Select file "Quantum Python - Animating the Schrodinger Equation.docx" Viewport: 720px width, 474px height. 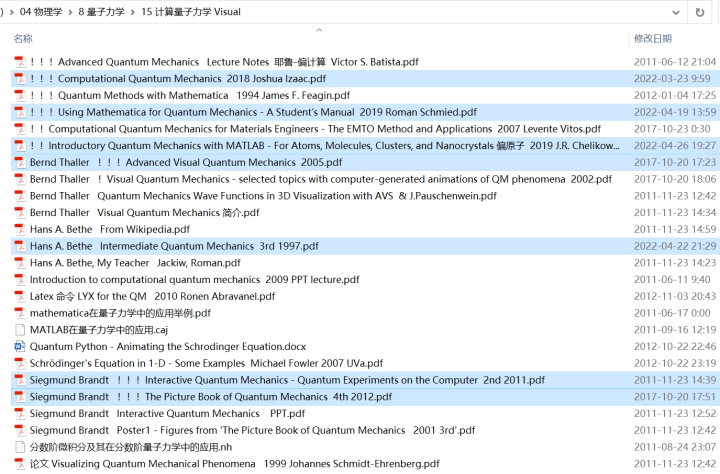(168, 346)
